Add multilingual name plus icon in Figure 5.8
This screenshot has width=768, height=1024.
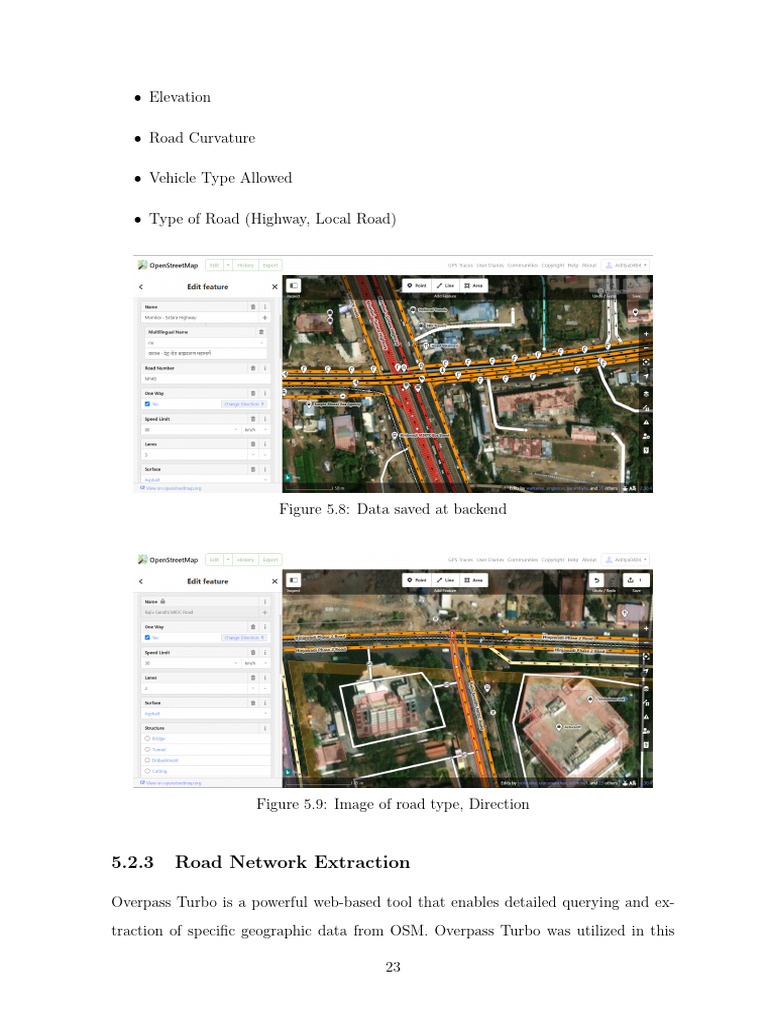coord(265,317)
